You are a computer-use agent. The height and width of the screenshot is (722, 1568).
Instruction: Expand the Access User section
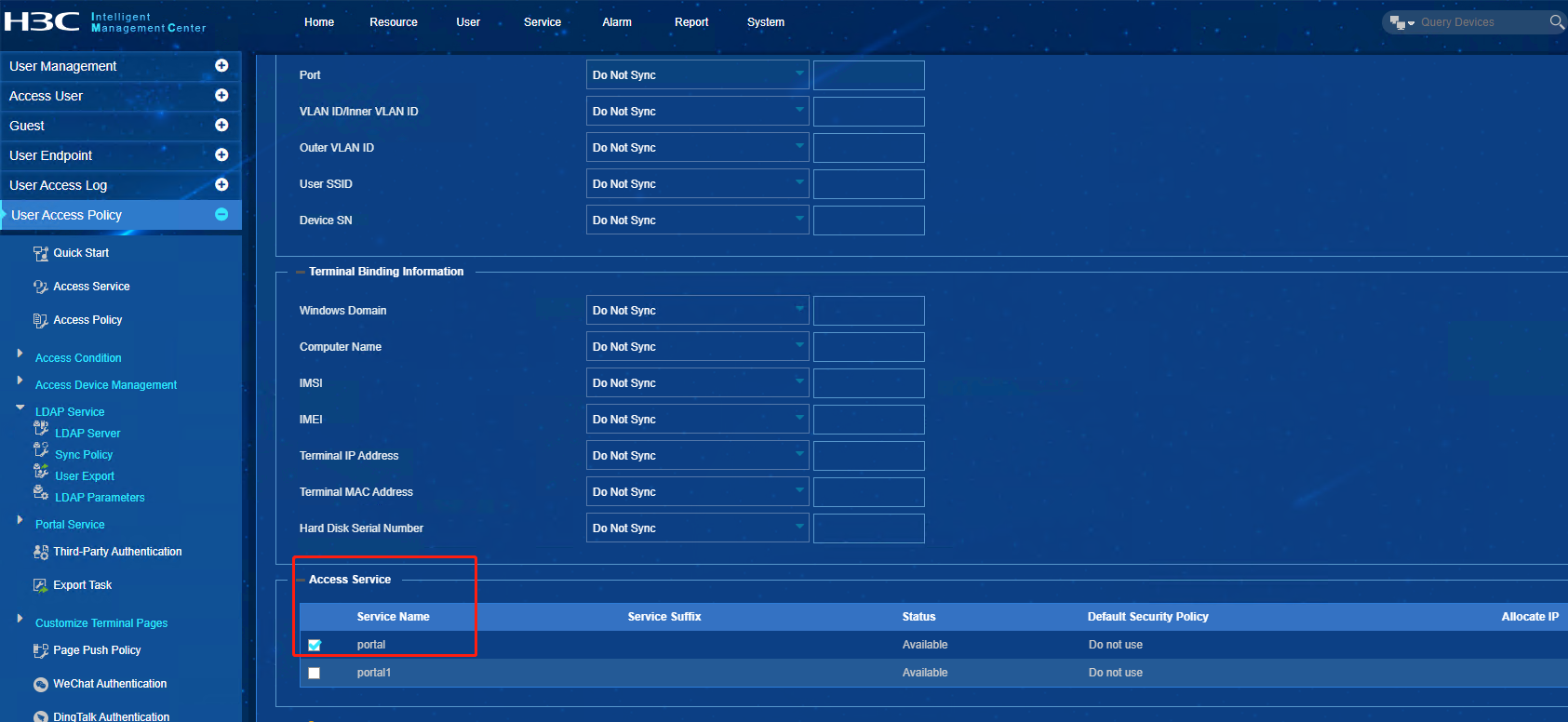coord(221,96)
